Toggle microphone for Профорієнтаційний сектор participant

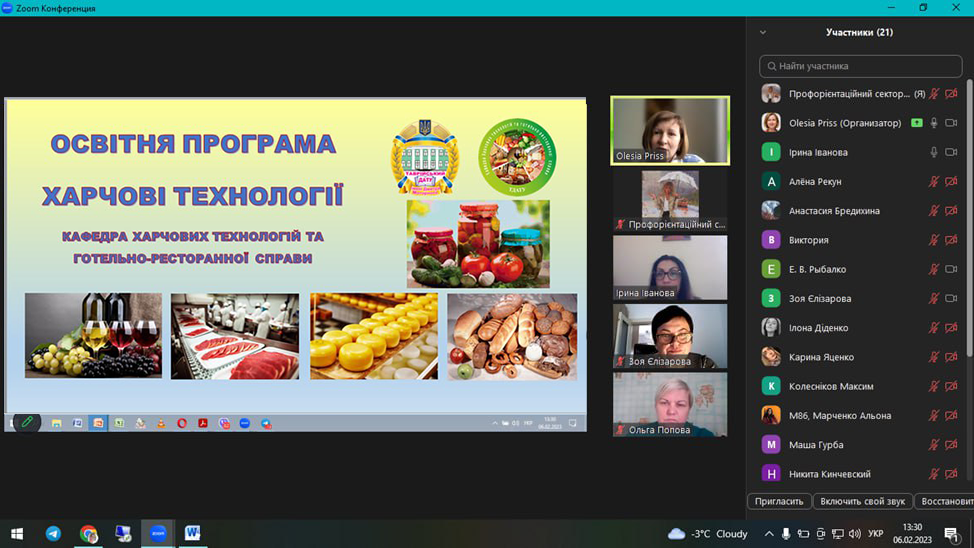click(x=934, y=94)
